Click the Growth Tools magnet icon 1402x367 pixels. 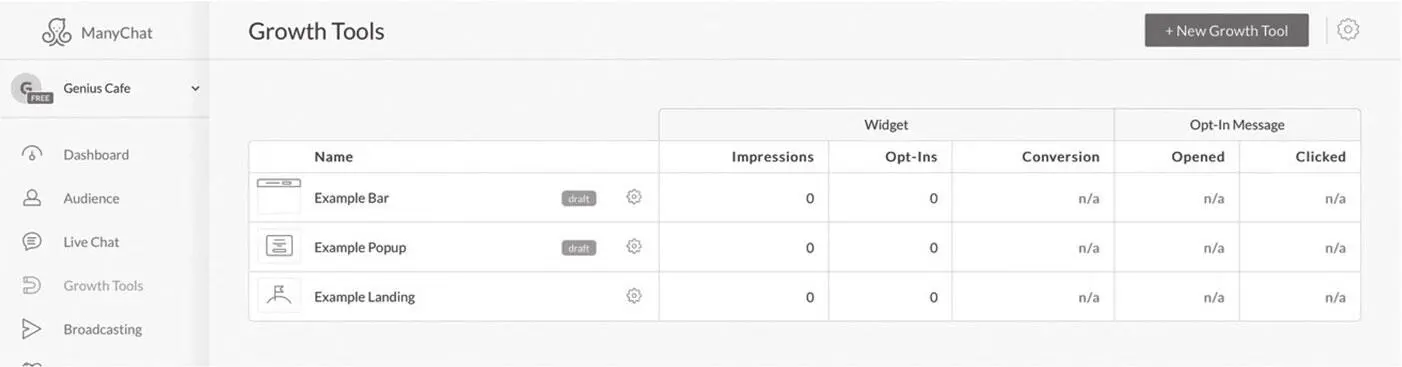32,285
